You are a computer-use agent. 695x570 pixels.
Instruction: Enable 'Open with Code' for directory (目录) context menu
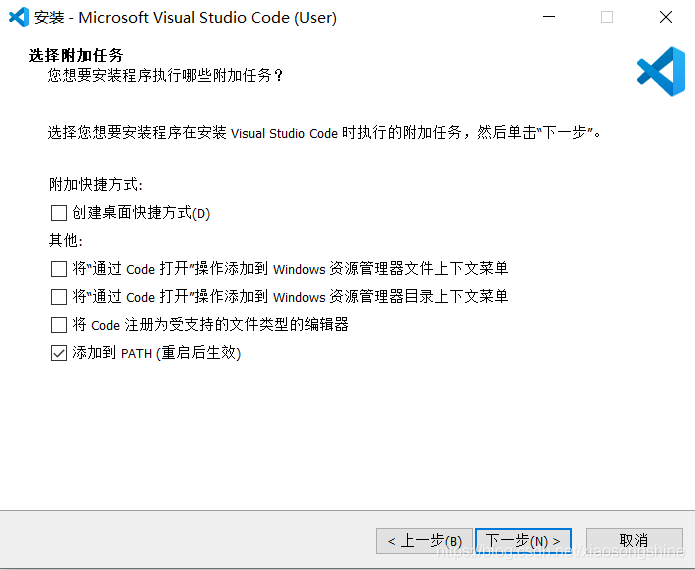[x=59, y=297]
